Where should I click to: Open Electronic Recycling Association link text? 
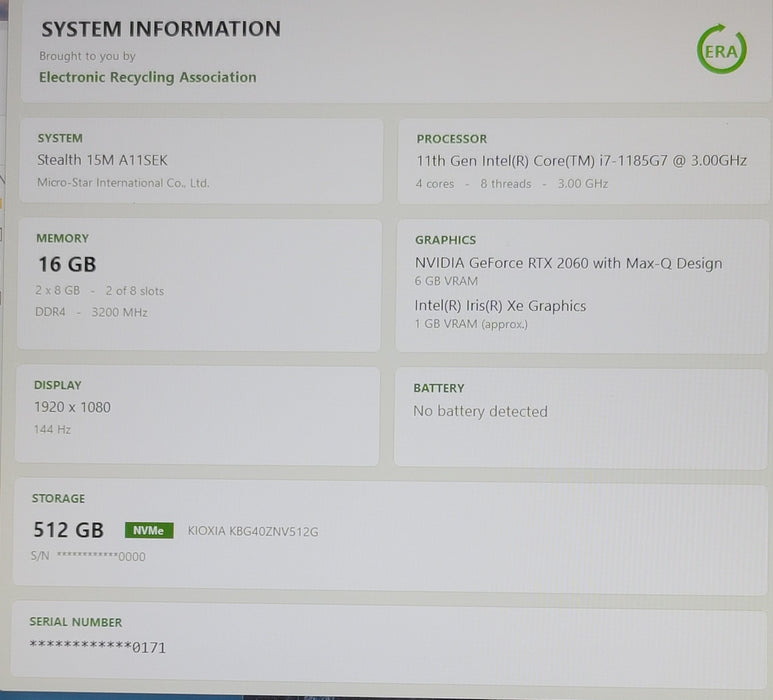(147, 77)
